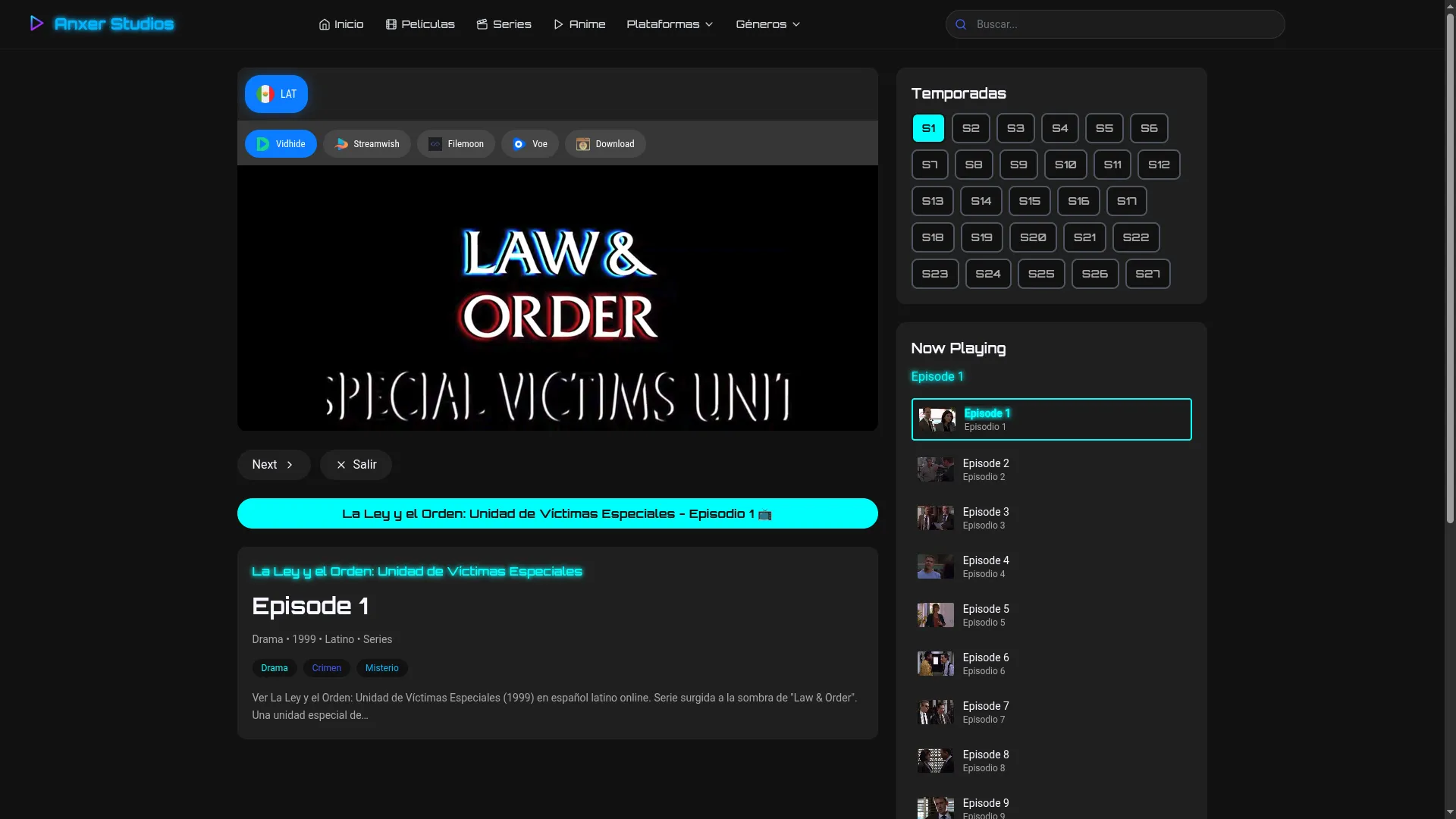Screen dimensions: 1456x819
Task: Switch to the Filemoon server tab
Action: [456, 144]
